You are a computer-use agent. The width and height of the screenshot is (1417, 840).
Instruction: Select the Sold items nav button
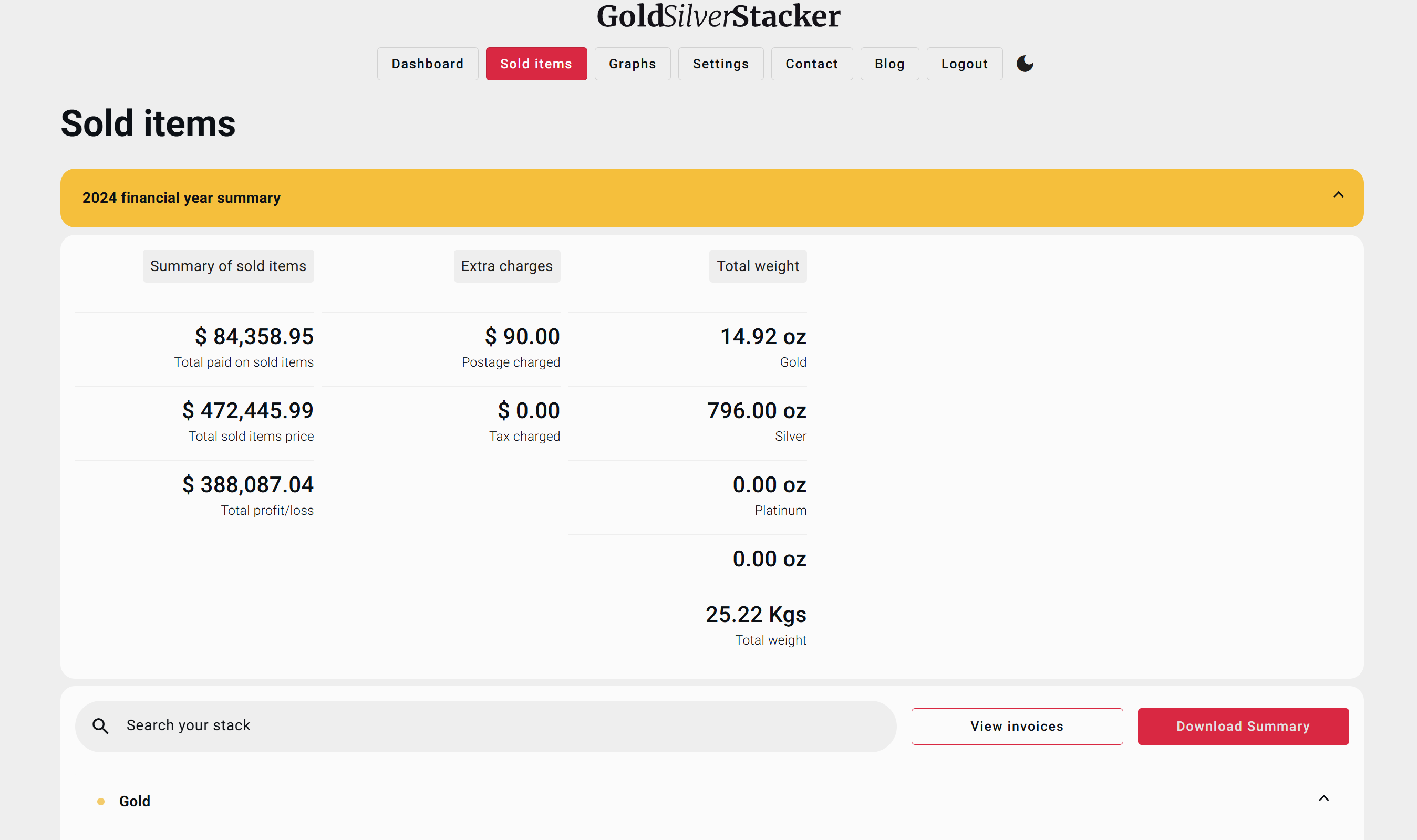pyautogui.click(x=535, y=64)
